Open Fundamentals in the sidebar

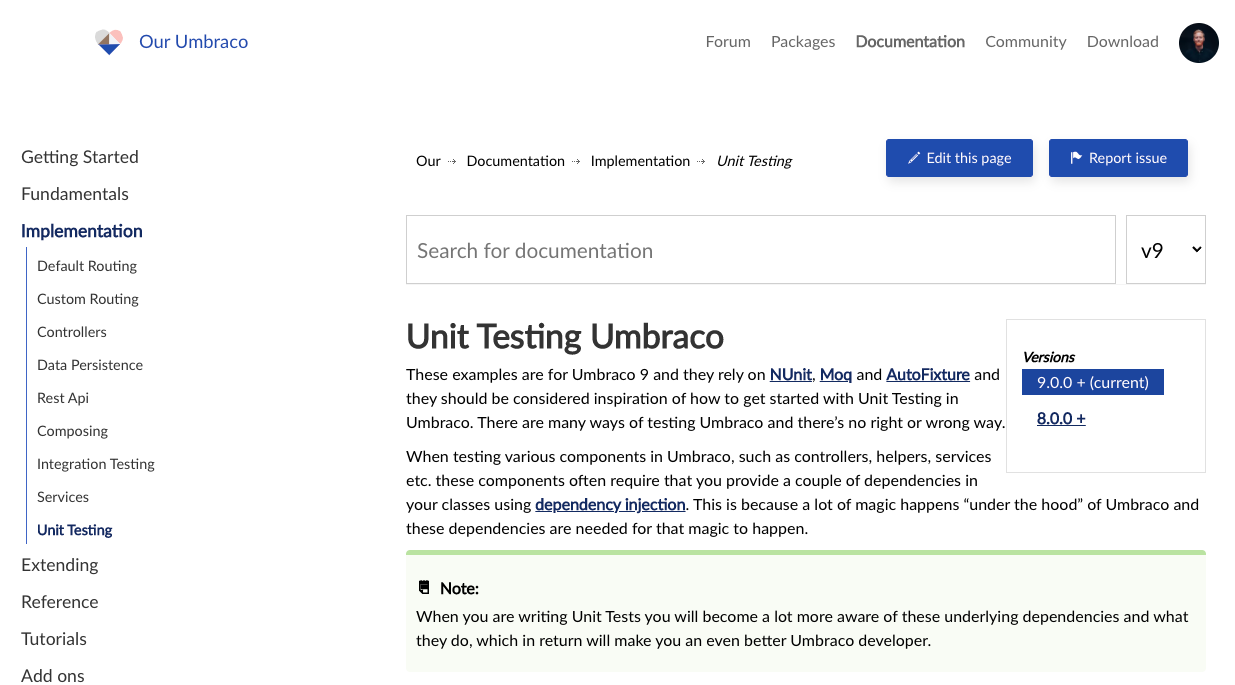coord(75,194)
